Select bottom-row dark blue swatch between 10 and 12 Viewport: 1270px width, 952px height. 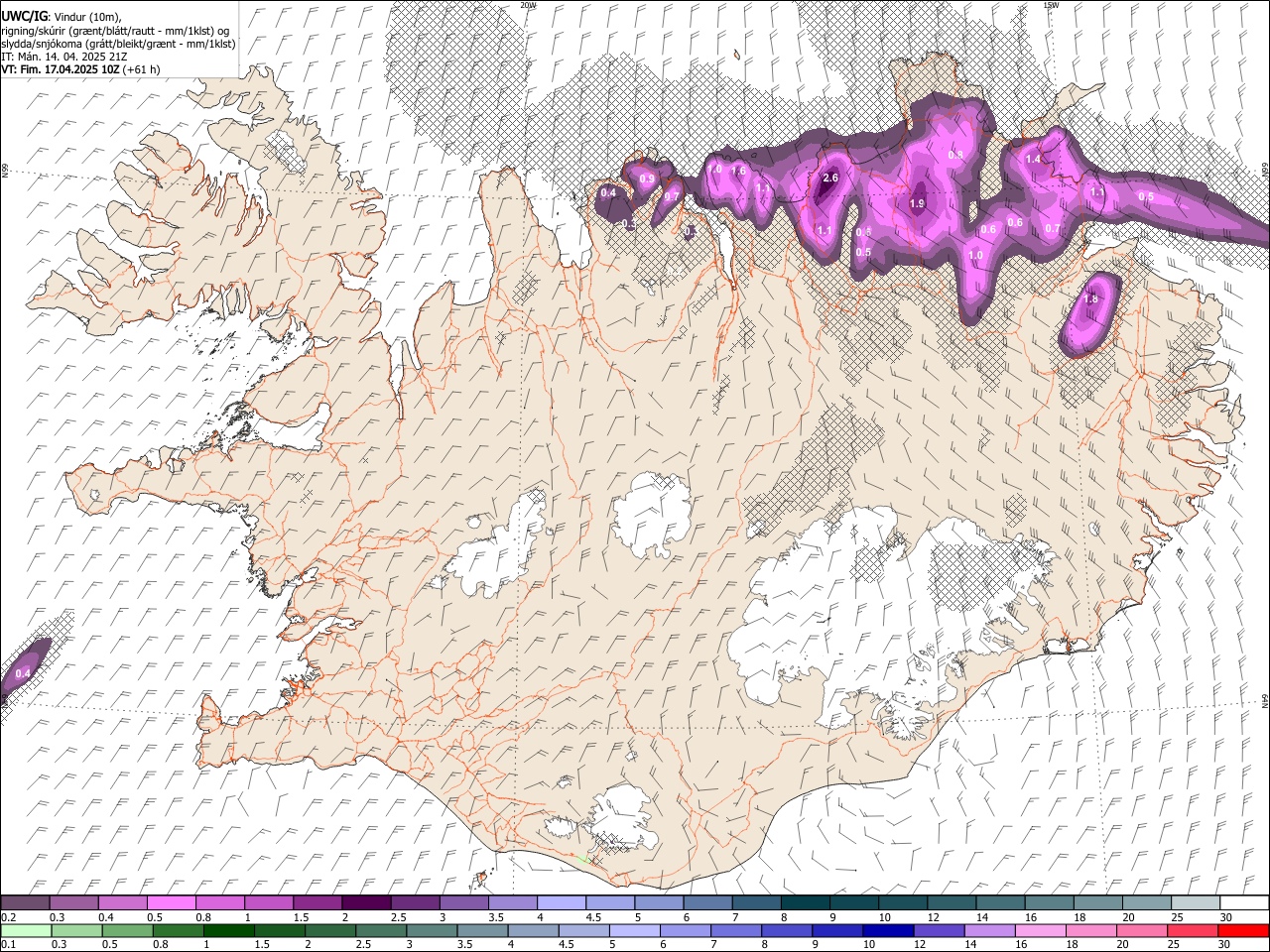(887, 931)
